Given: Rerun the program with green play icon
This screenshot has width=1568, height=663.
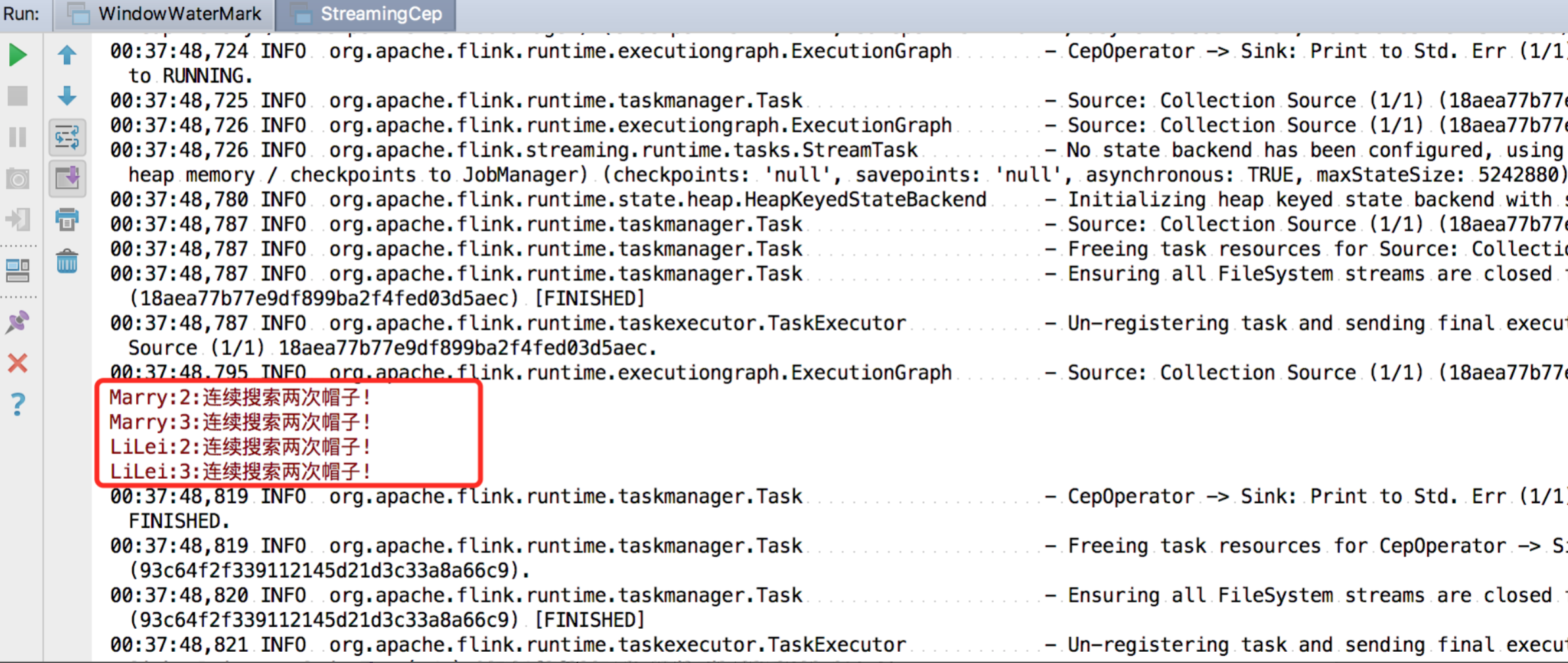Looking at the screenshot, I should [x=18, y=55].
